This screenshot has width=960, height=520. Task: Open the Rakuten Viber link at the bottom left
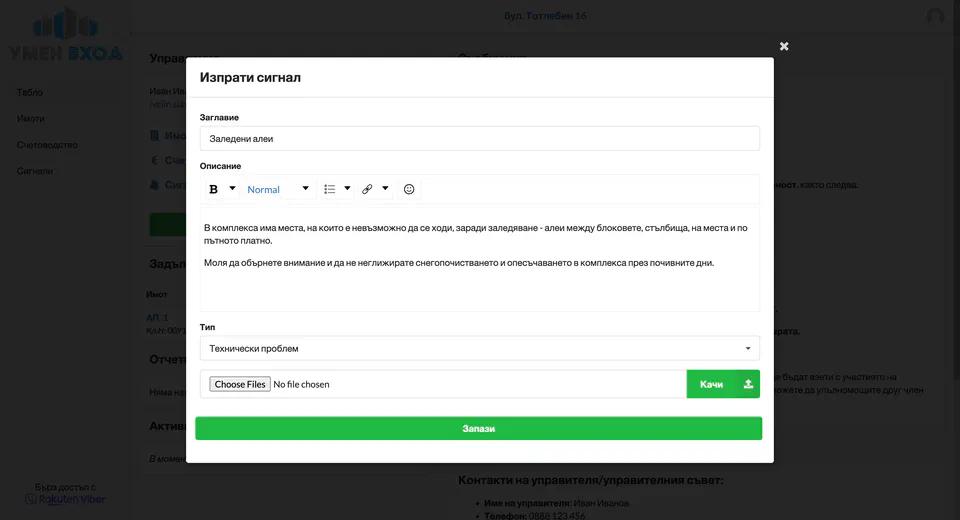pos(66,499)
